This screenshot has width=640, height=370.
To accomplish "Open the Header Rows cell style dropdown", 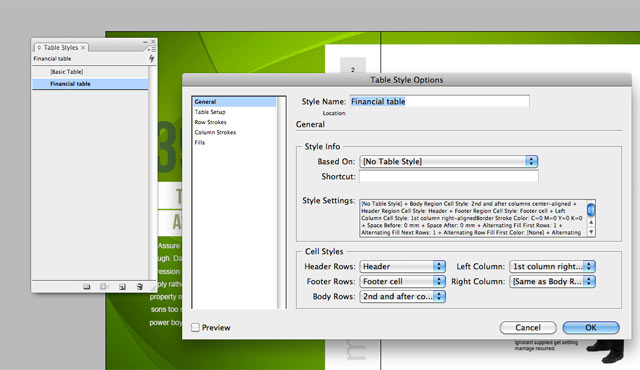I will point(402,266).
